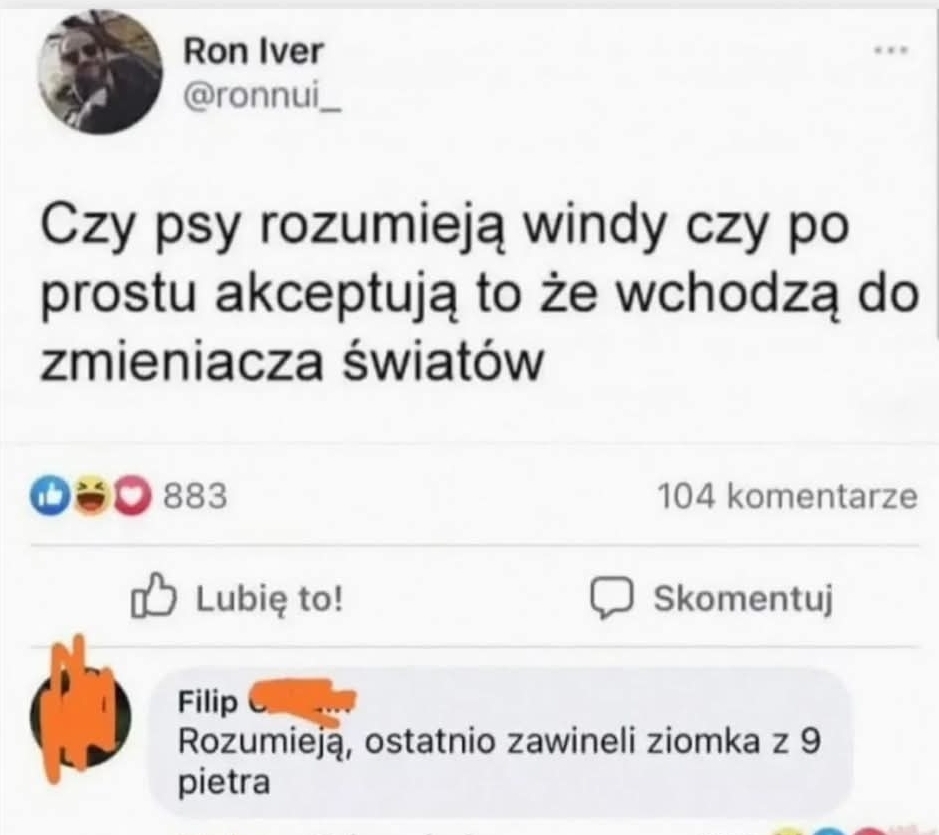Image resolution: width=939 pixels, height=835 pixels.
Task: Click the blue thumbs-up reaction icon
Action: tap(52, 496)
